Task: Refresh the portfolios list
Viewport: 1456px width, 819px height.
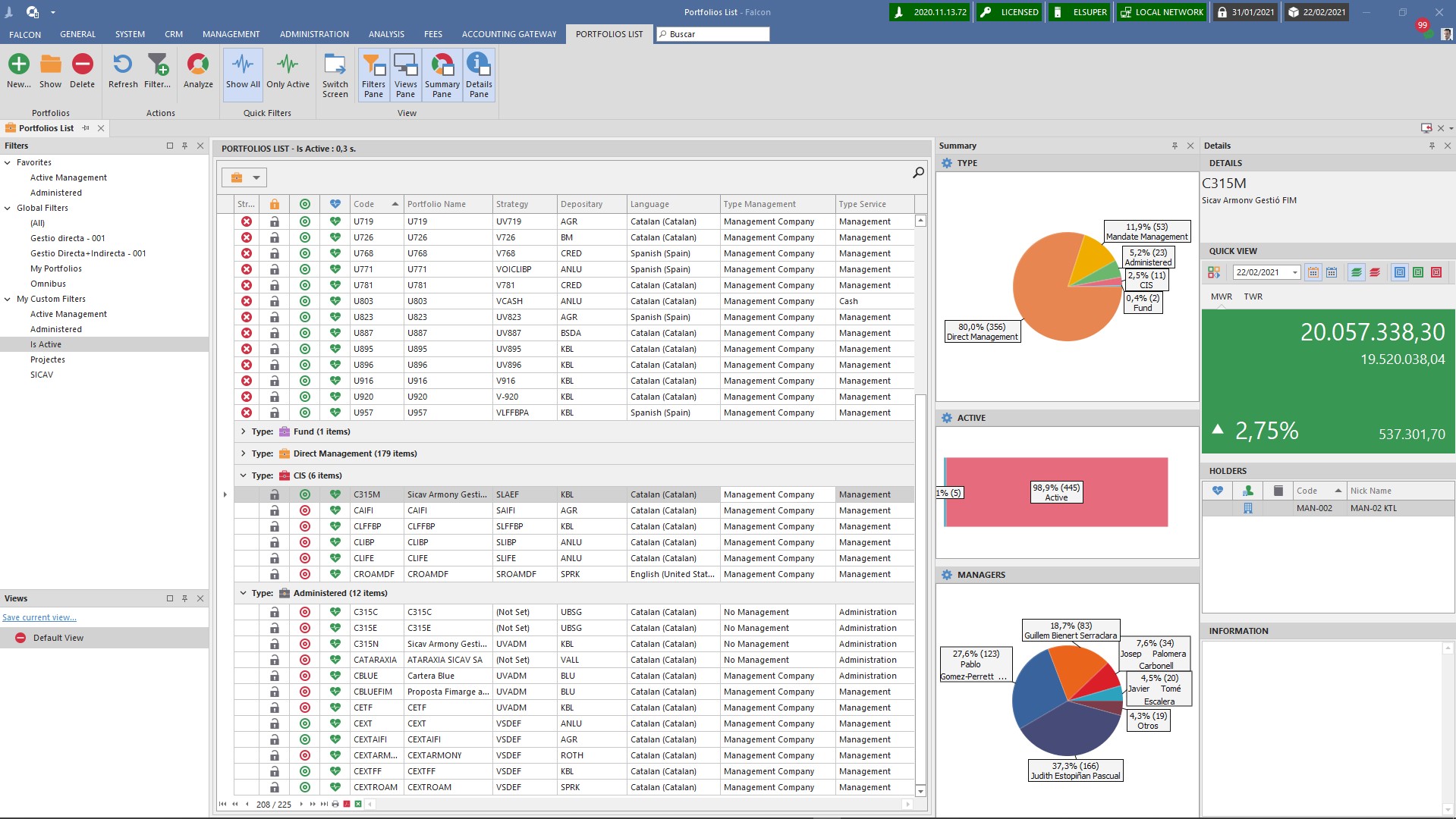Action: [122, 65]
